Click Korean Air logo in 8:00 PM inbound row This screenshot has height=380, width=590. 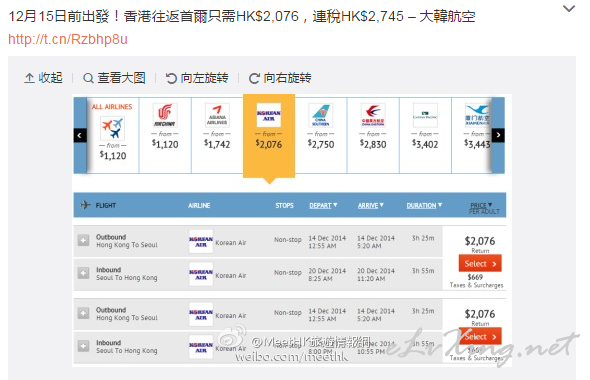click(201, 347)
